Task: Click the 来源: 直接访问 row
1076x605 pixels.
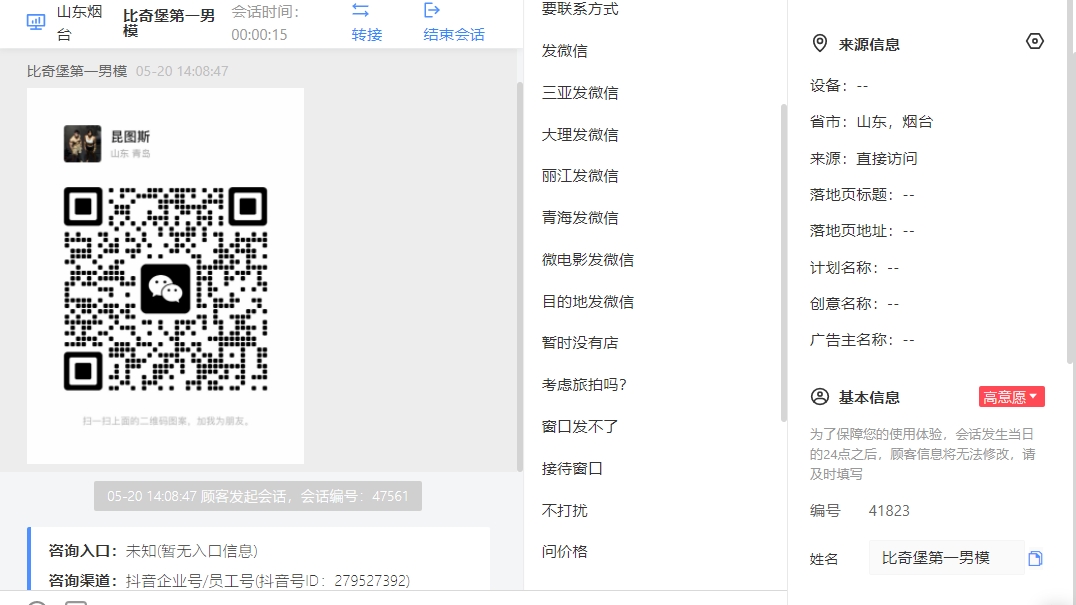Action: click(x=863, y=158)
